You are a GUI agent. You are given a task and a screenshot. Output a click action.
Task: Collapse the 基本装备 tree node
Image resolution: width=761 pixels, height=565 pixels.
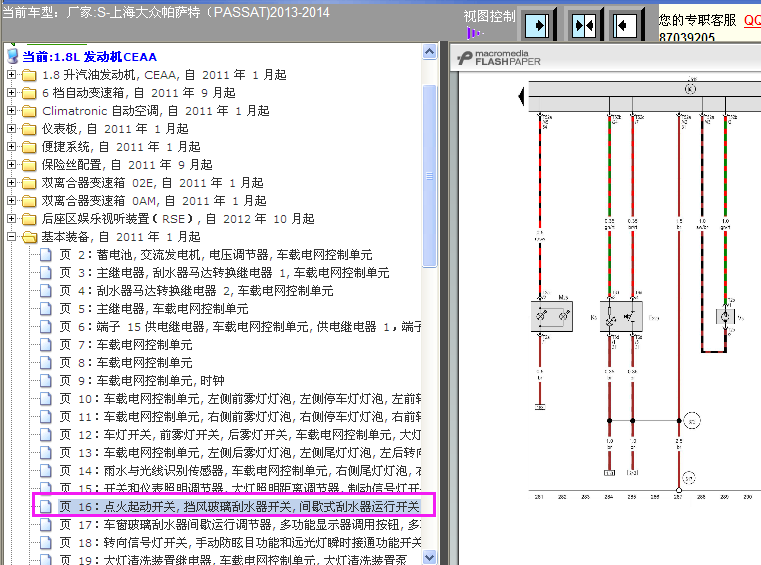(x=11, y=236)
